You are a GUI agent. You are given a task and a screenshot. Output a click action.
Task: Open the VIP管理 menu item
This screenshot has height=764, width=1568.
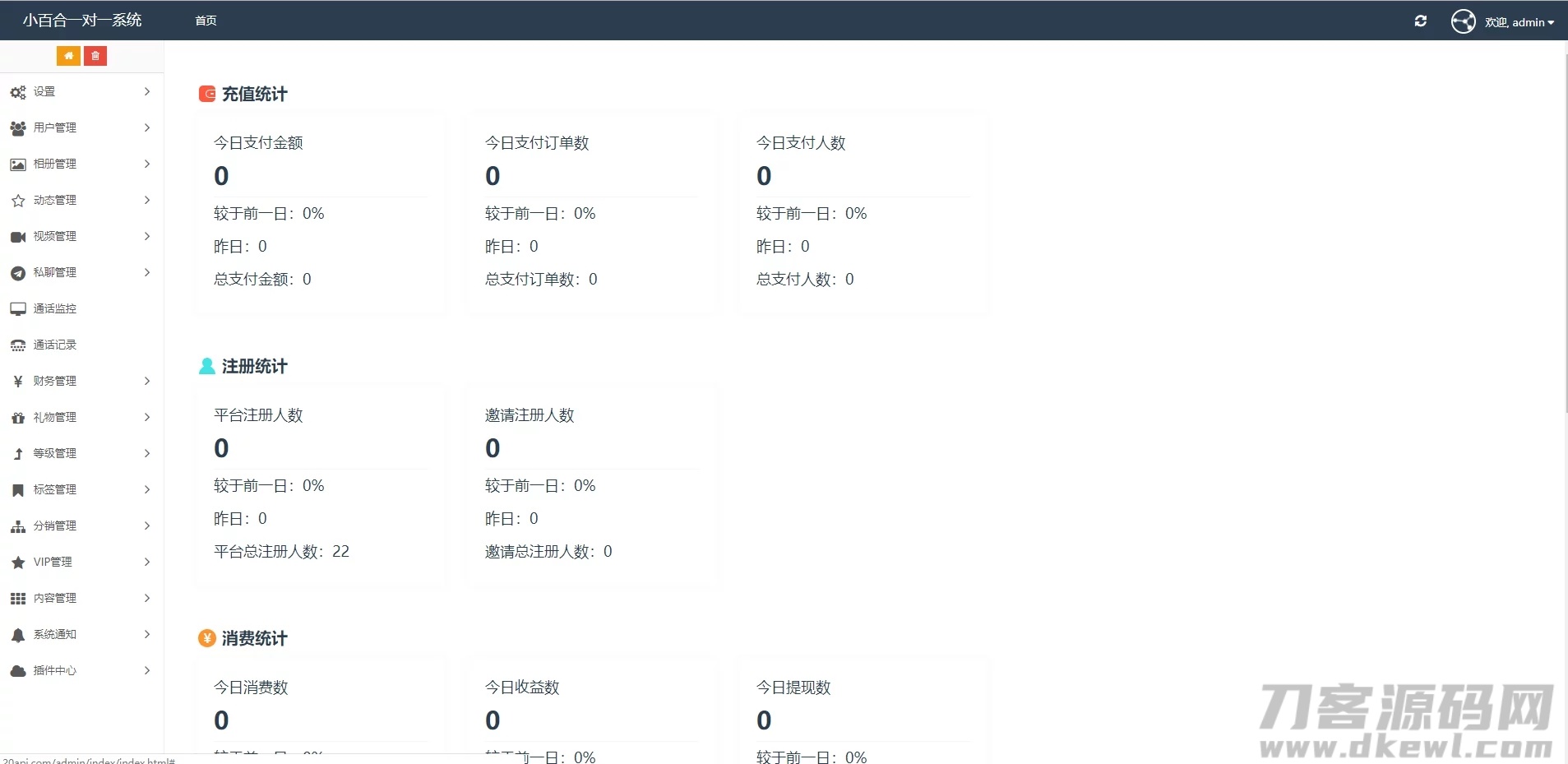53,562
